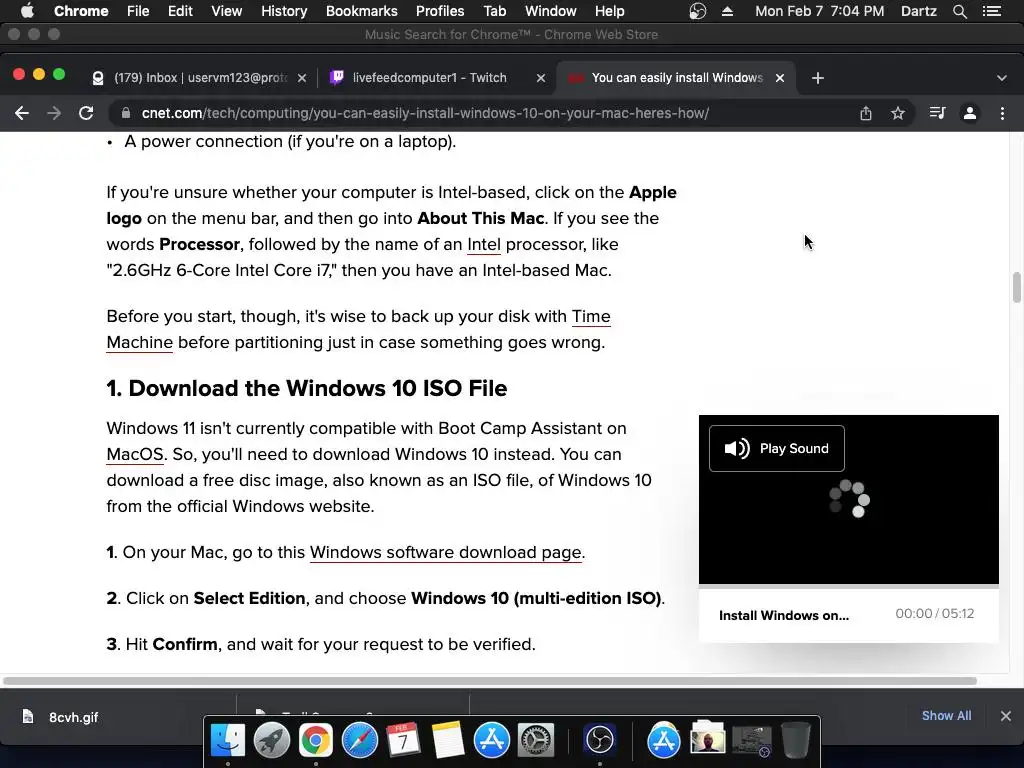Image resolution: width=1024 pixels, height=768 pixels.
Task: Bookmark this page with the star icon
Action: 898,113
